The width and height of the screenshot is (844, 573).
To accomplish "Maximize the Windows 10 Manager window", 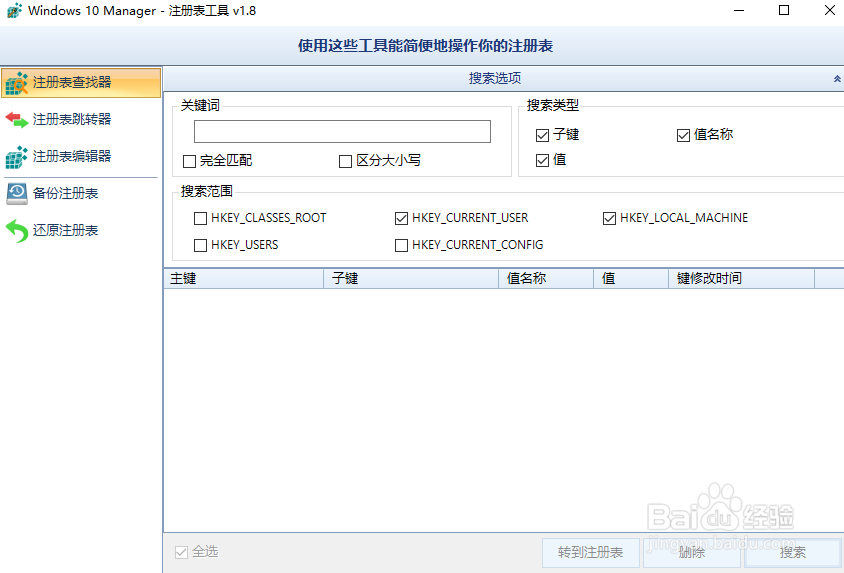I will (x=784, y=10).
